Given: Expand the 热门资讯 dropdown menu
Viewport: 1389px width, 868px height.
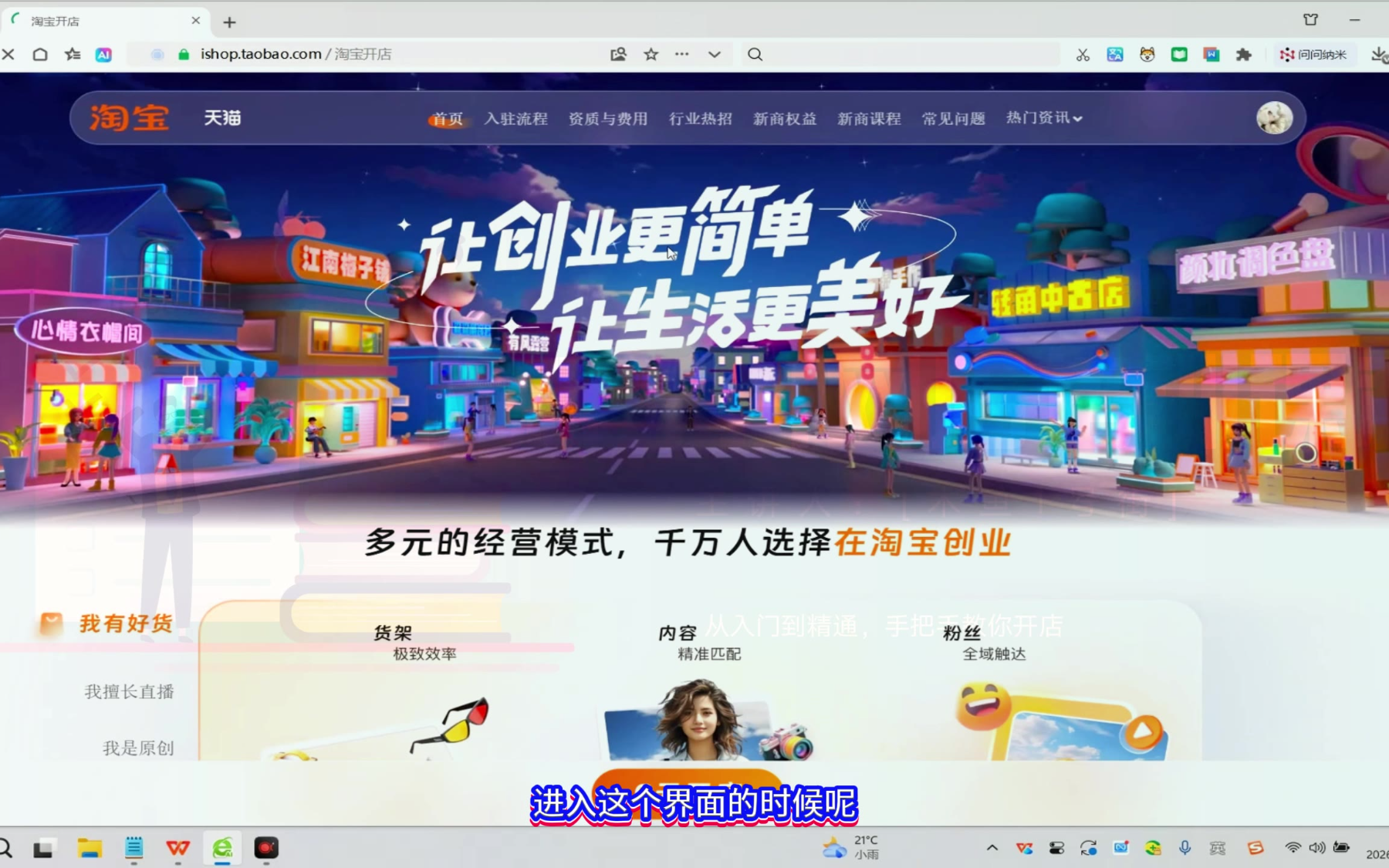Looking at the screenshot, I should click(x=1044, y=118).
